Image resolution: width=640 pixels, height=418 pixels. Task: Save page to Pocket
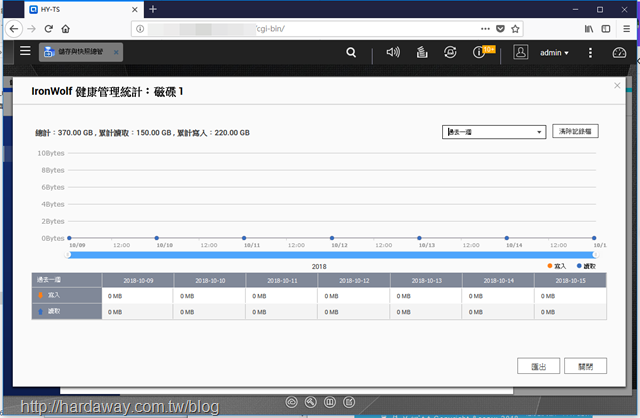500,29
